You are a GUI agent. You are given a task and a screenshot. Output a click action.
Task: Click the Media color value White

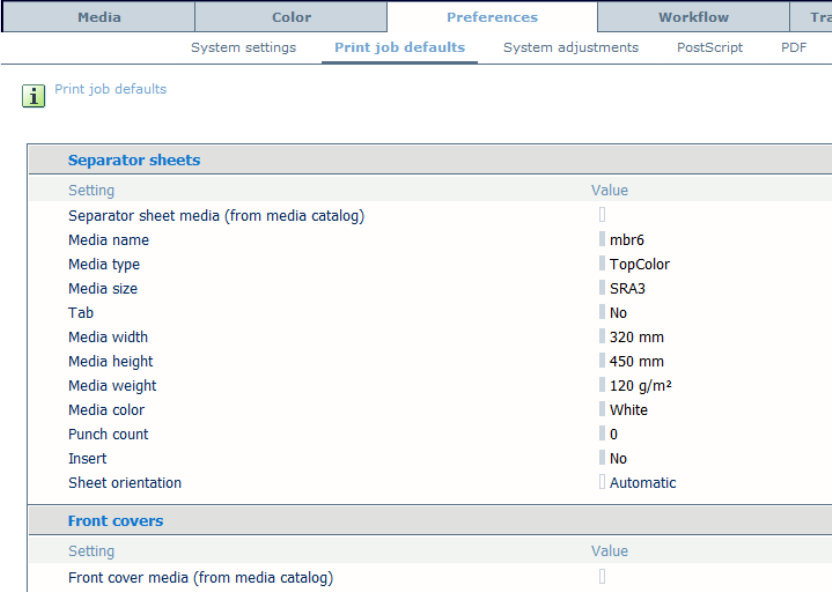(628, 410)
